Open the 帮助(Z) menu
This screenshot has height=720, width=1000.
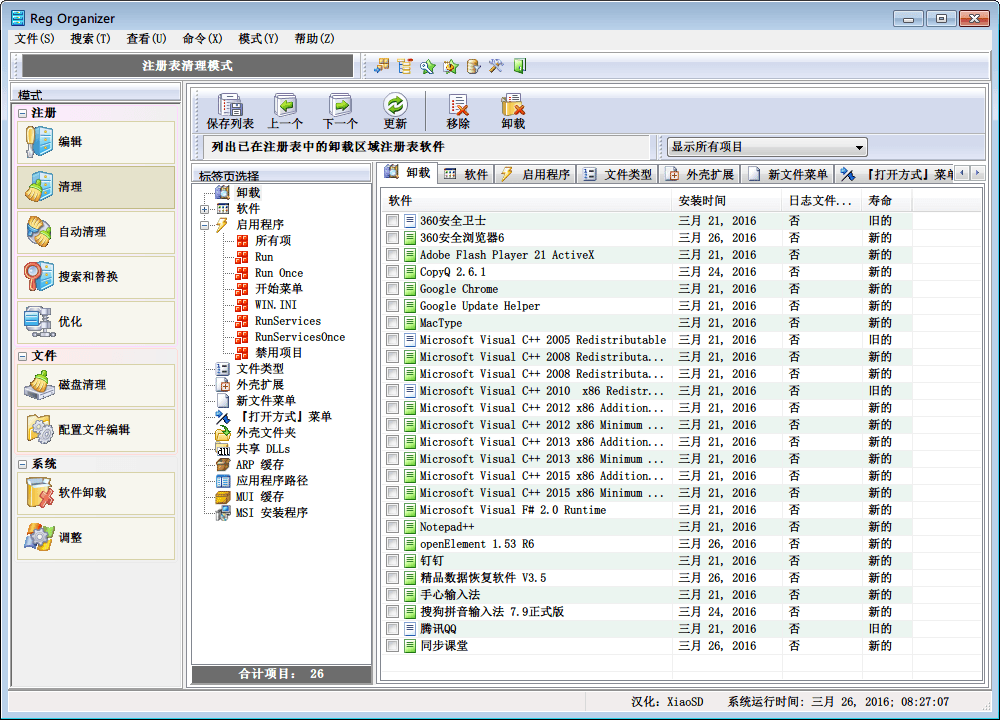click(x=314, y=39)
